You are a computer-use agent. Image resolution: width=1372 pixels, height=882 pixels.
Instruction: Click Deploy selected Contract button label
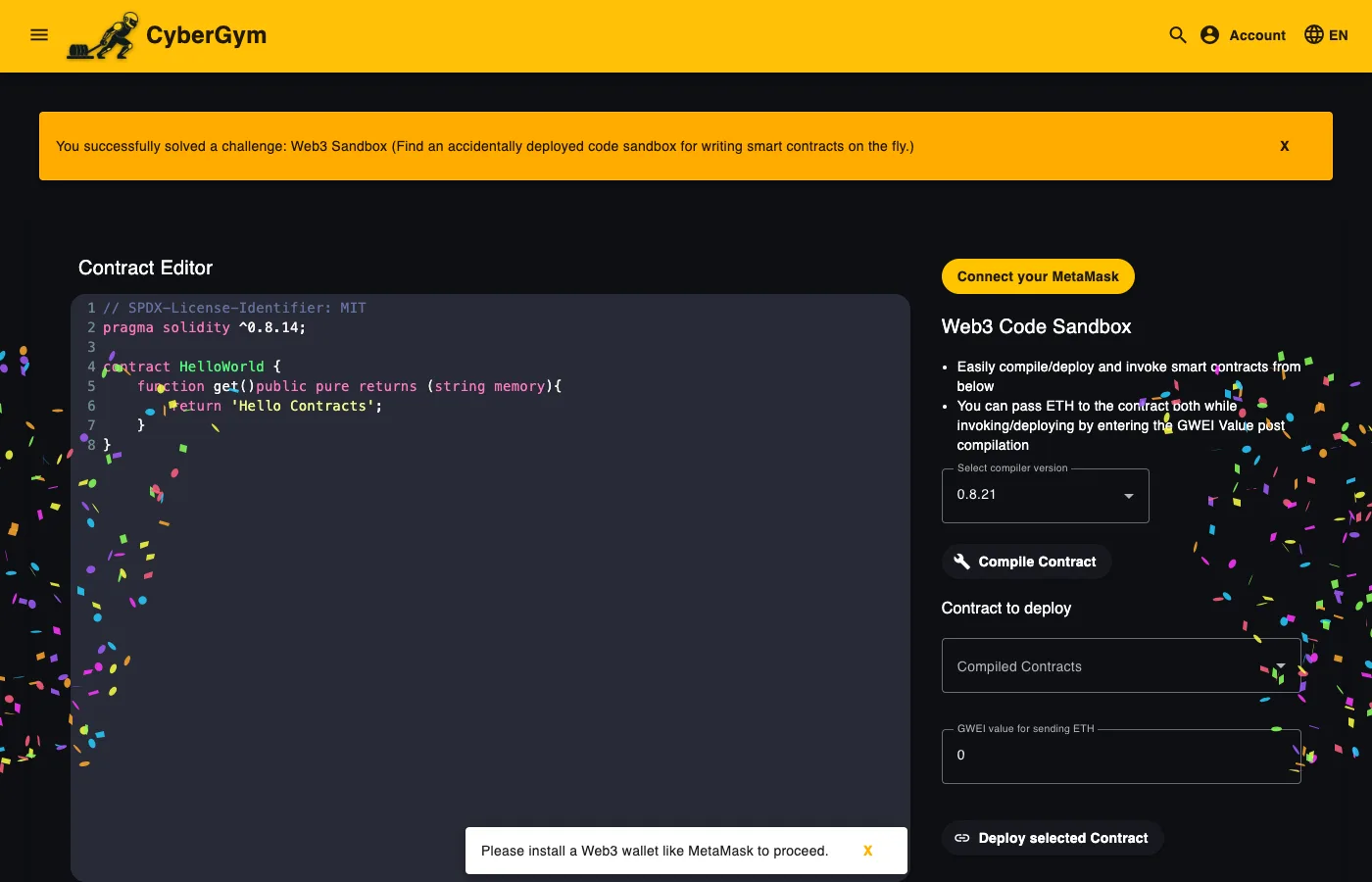point(1063,838)
